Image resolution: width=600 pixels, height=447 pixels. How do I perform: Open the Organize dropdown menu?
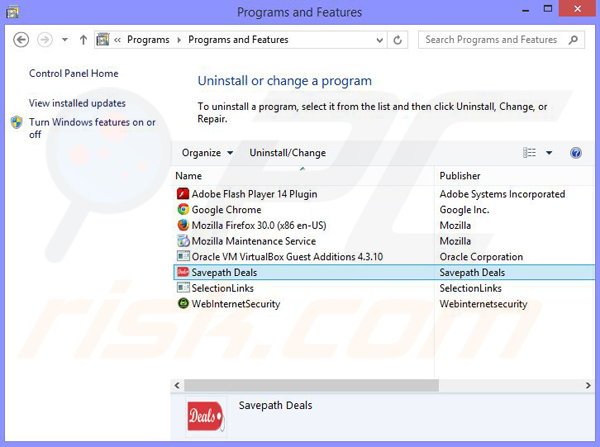[x=207, y=153]
